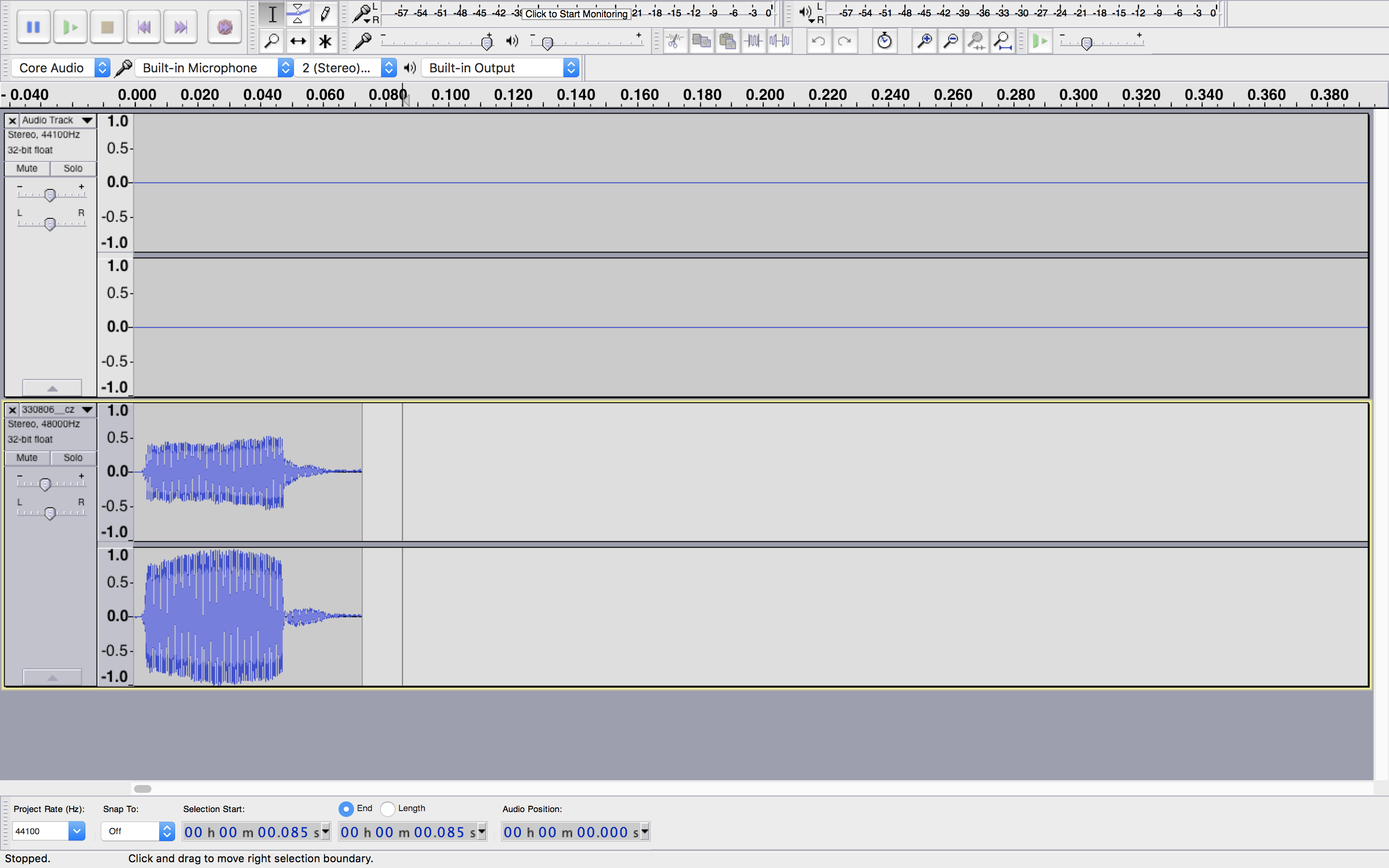Solo the Audio Track

click(x=73, y=168)
